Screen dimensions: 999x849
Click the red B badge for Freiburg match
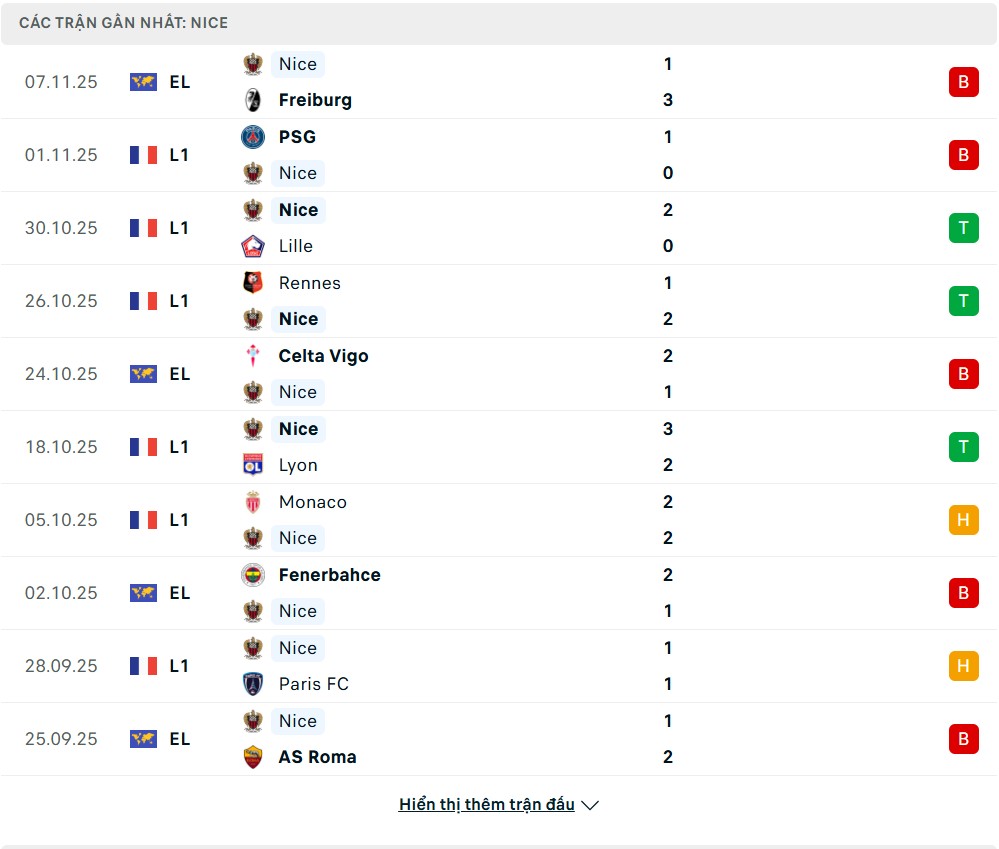pyautogui.click(x=963, y=82)
